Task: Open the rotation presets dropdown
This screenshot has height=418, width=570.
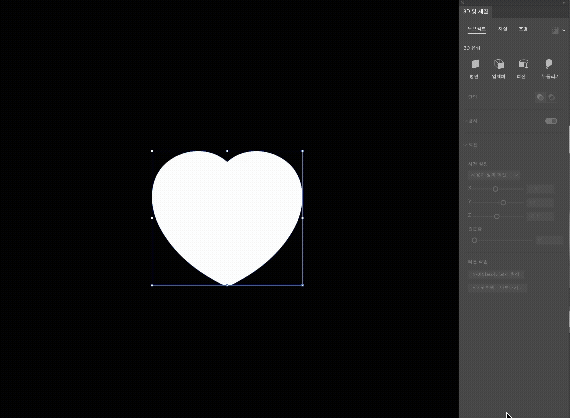Action: click(x=494, y=175)
